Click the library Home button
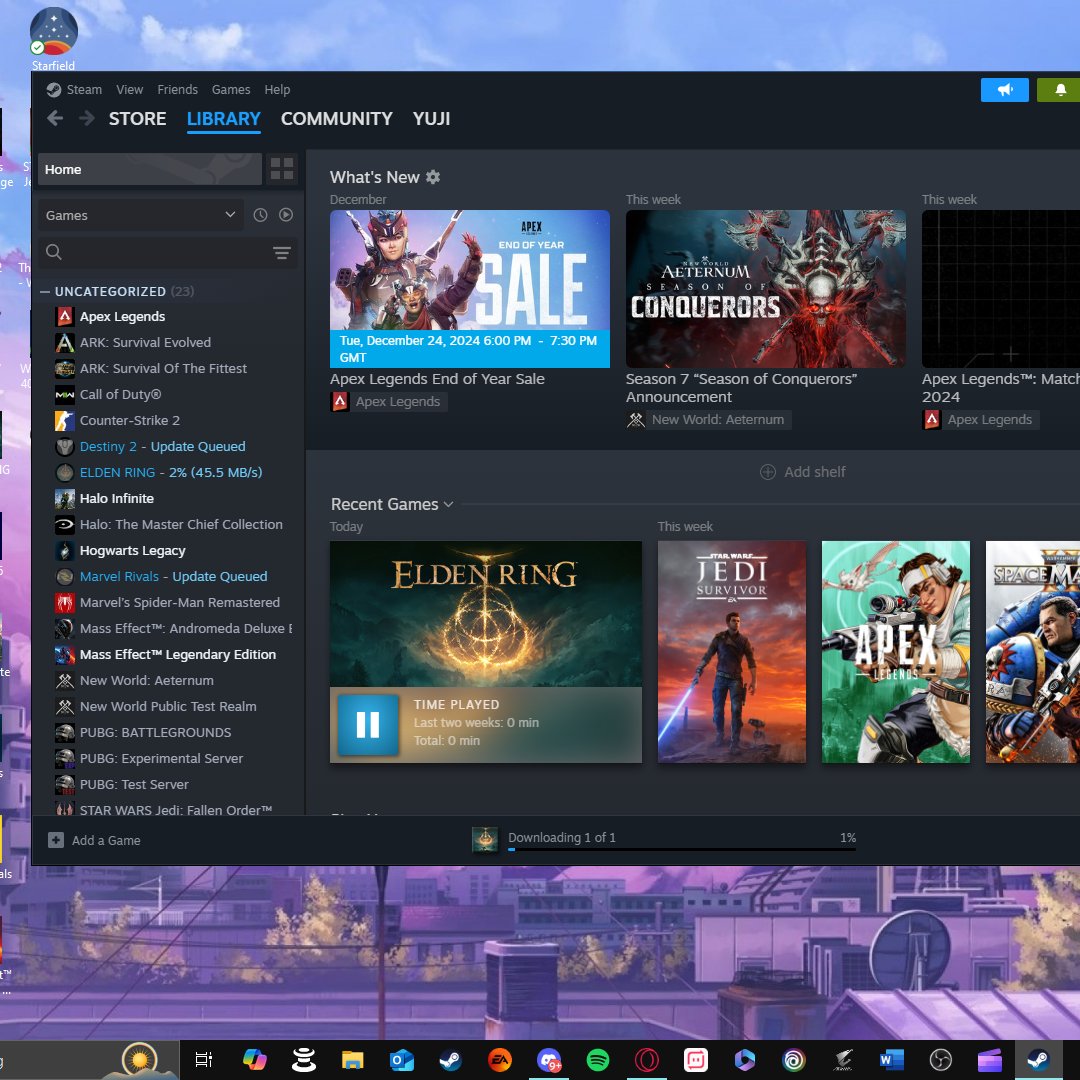 click(x=149, y=169)
